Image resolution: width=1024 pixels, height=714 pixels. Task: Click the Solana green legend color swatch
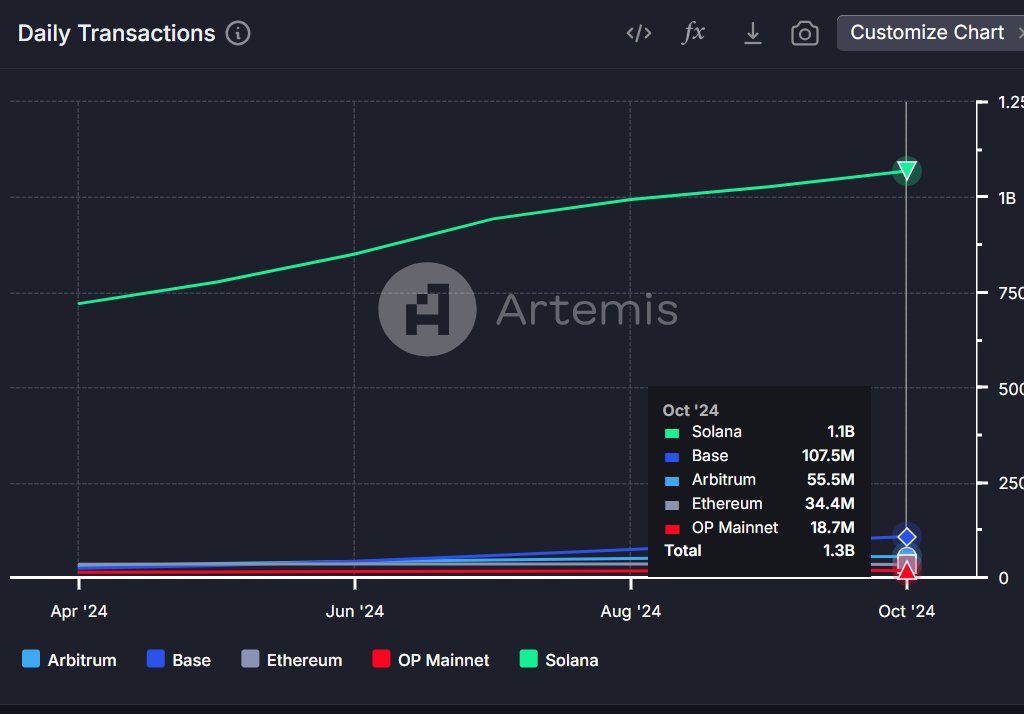point(528,658)
